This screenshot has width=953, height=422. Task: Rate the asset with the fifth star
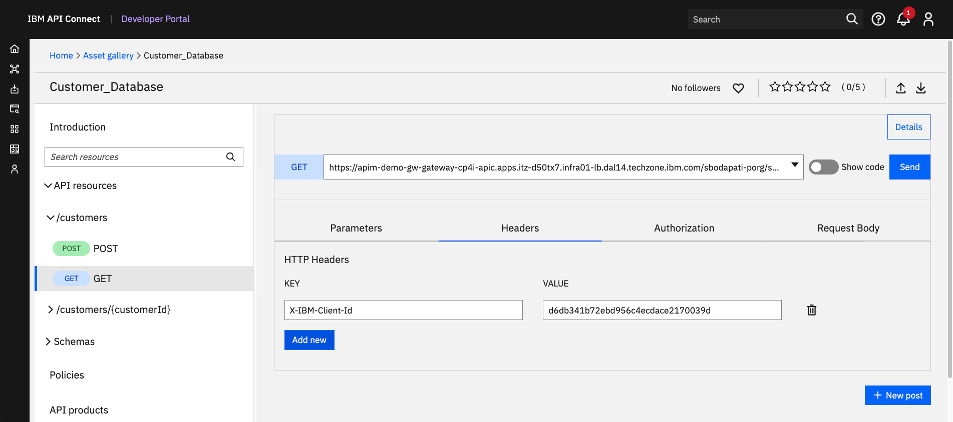[825, 87]
